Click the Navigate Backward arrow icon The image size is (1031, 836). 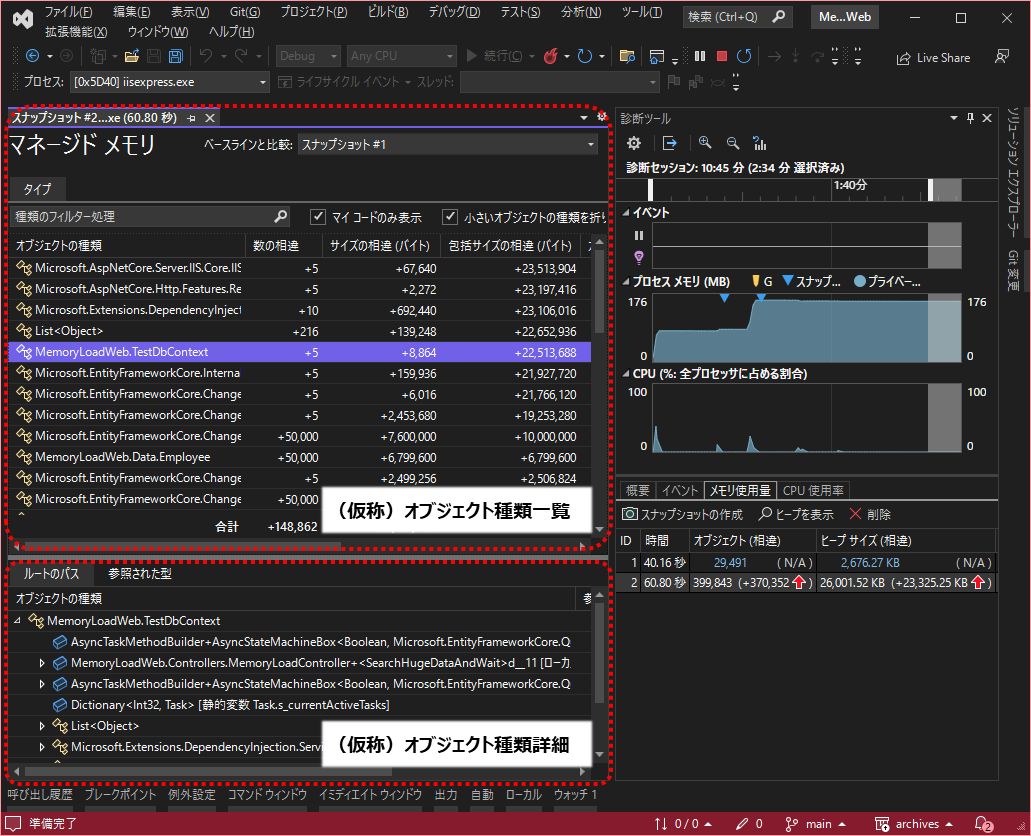point(32,57)
